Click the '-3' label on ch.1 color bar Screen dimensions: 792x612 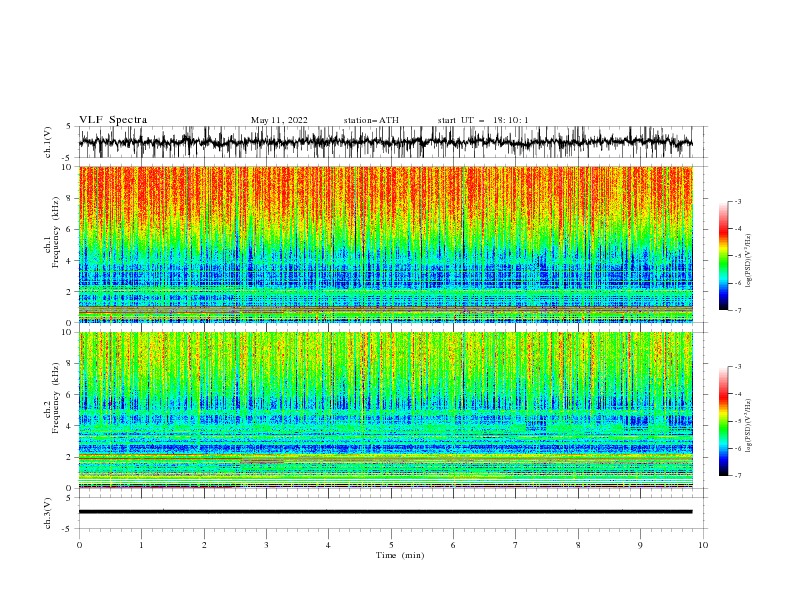coord(738,201)
